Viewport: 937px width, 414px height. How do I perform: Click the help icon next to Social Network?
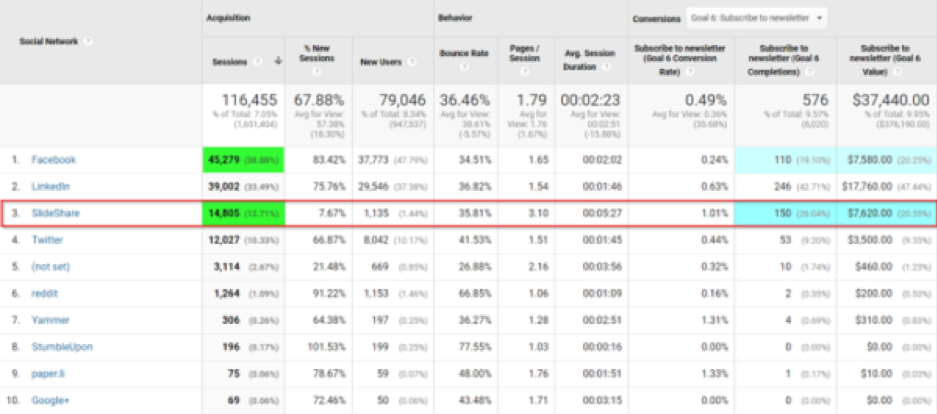pyautogui.click(x=88, y=42)
